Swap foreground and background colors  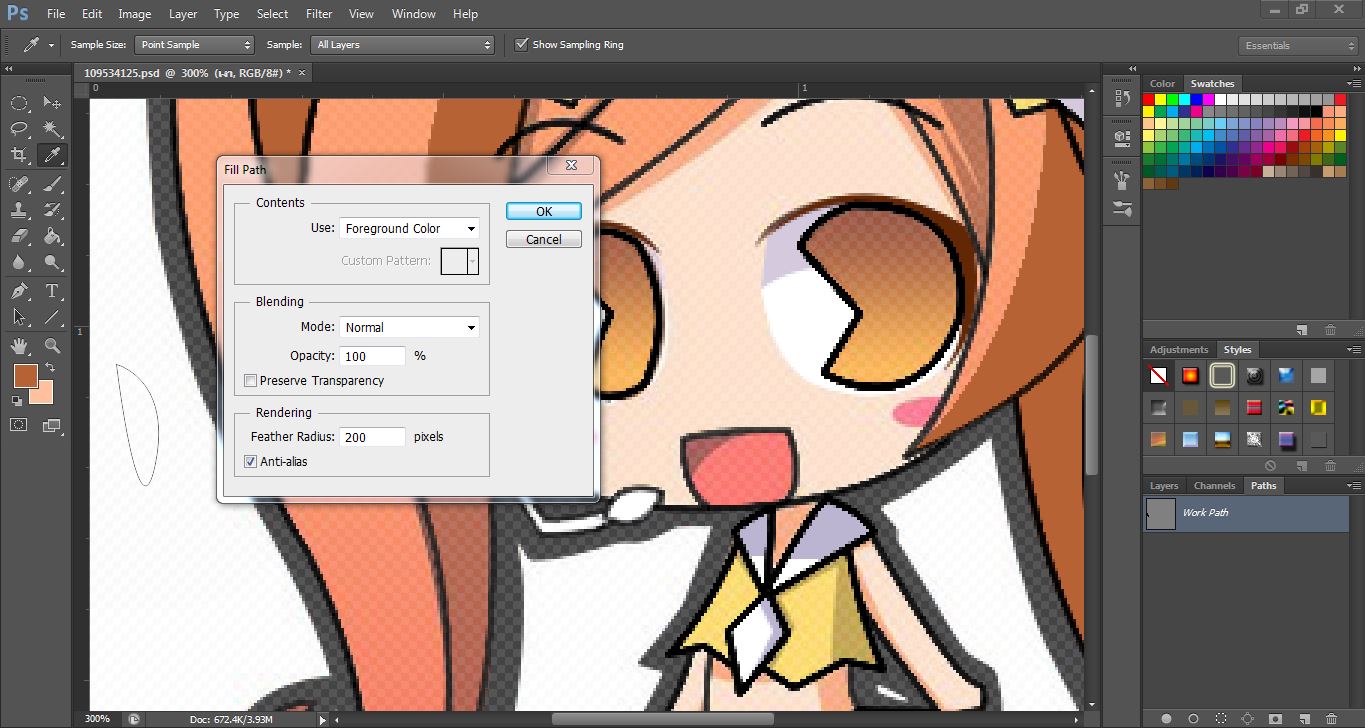50,369
